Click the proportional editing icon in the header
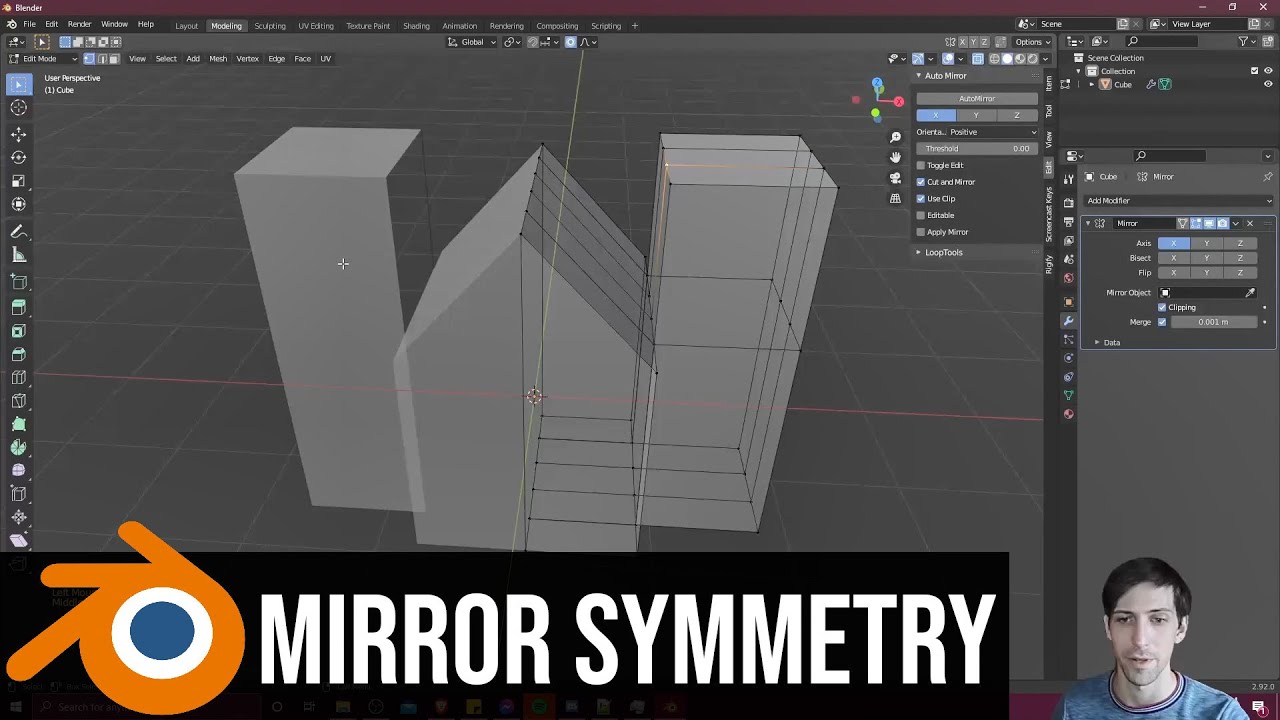 tap(570, 42)
